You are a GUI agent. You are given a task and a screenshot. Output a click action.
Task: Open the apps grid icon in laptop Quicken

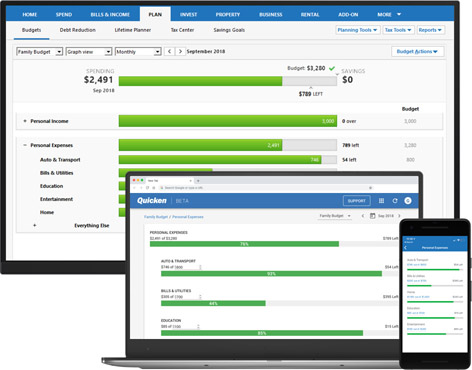381,201
